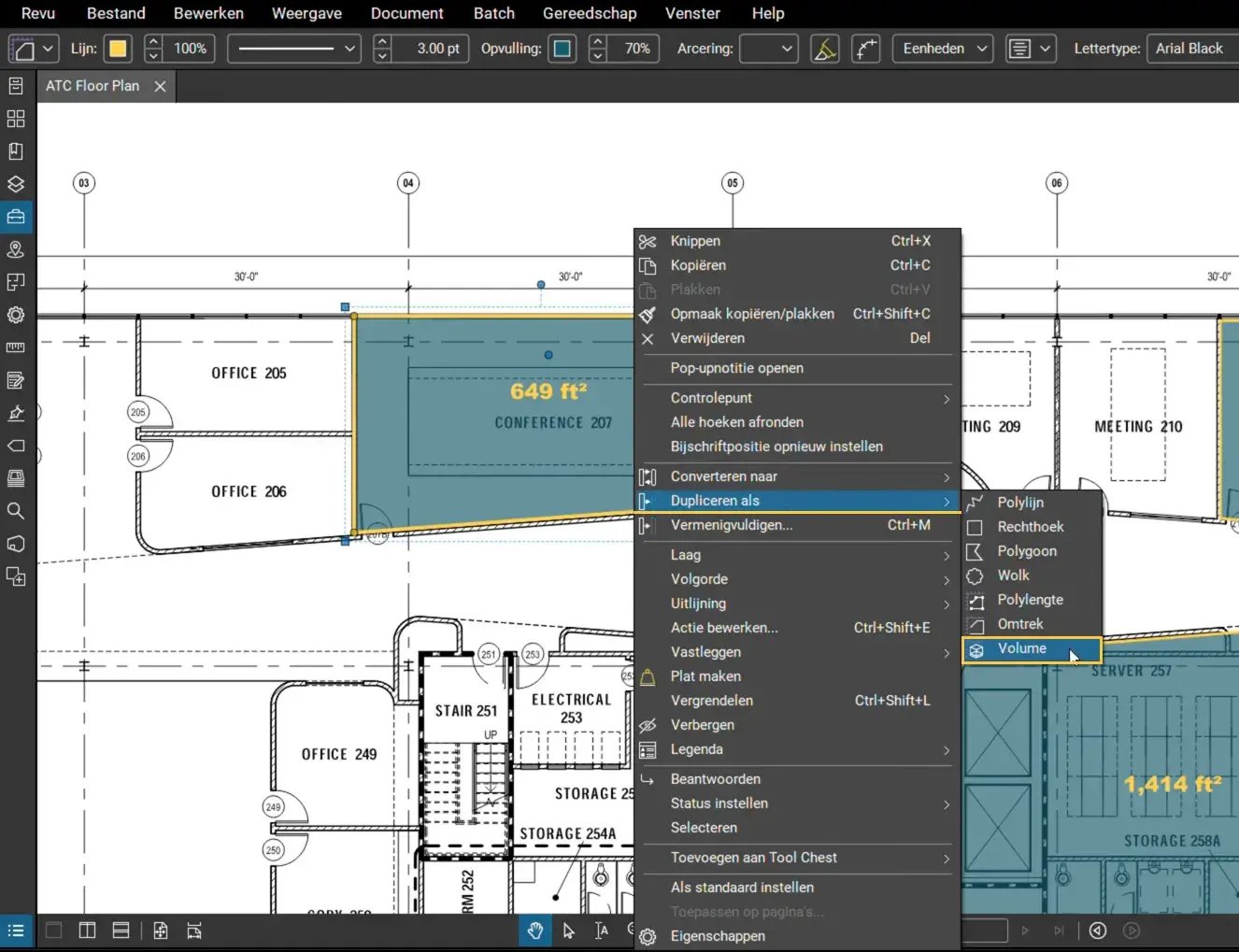The width and height of the screenshot is (1239, 952).
Task: Expand the Laag submenu
Action: pyautogui.click(x=797, y=555)
